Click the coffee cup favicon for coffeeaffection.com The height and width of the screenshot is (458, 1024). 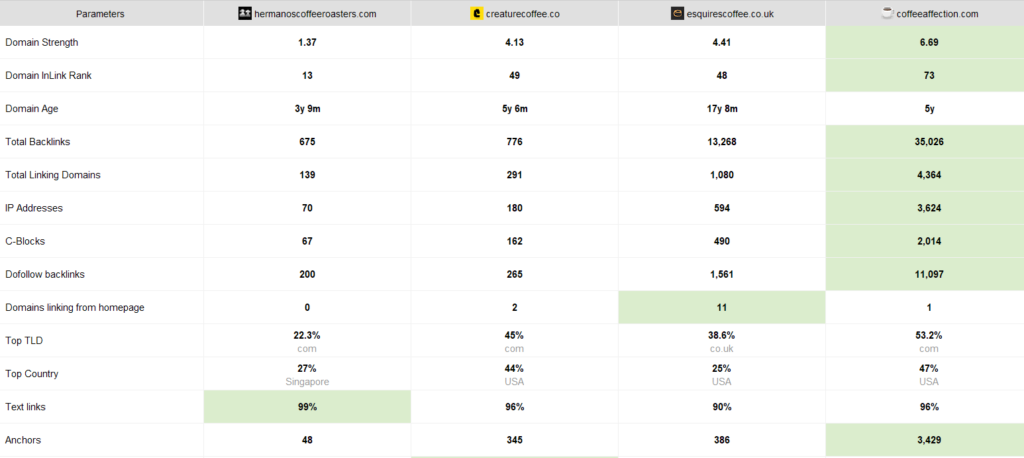click(x=887, y=14)
